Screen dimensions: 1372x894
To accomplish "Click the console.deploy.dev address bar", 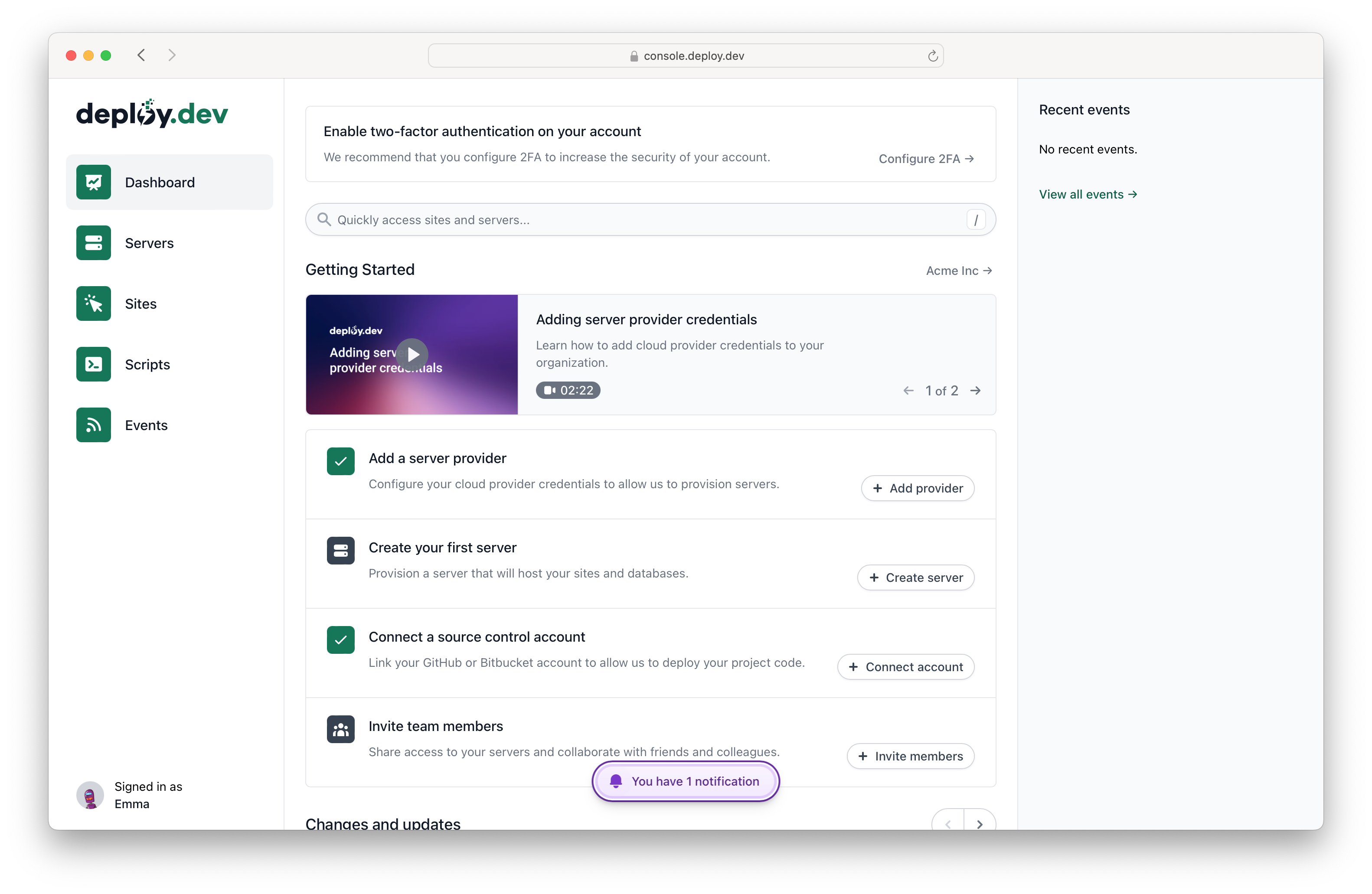I will click(x=686, y=56).
